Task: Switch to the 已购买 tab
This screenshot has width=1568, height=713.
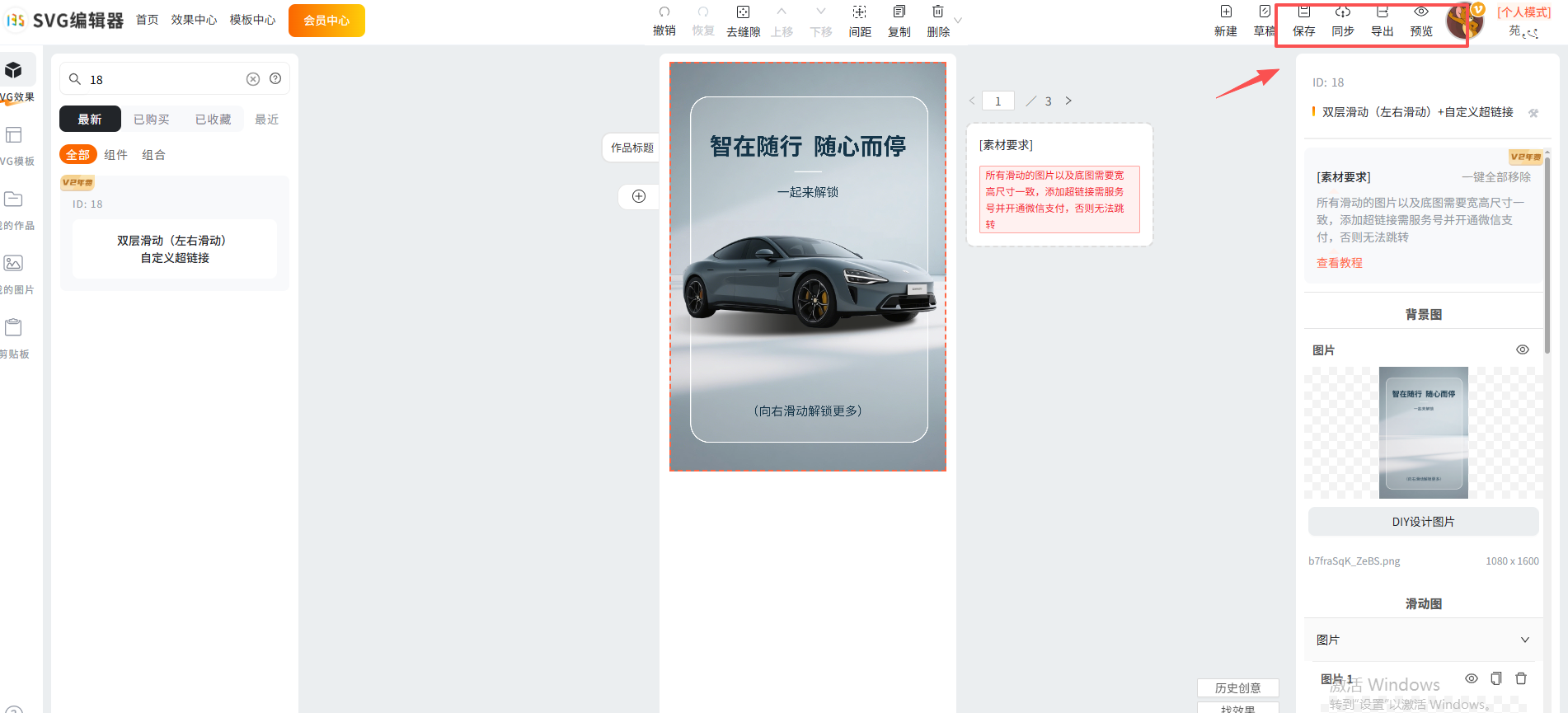Action: point(152,120)
